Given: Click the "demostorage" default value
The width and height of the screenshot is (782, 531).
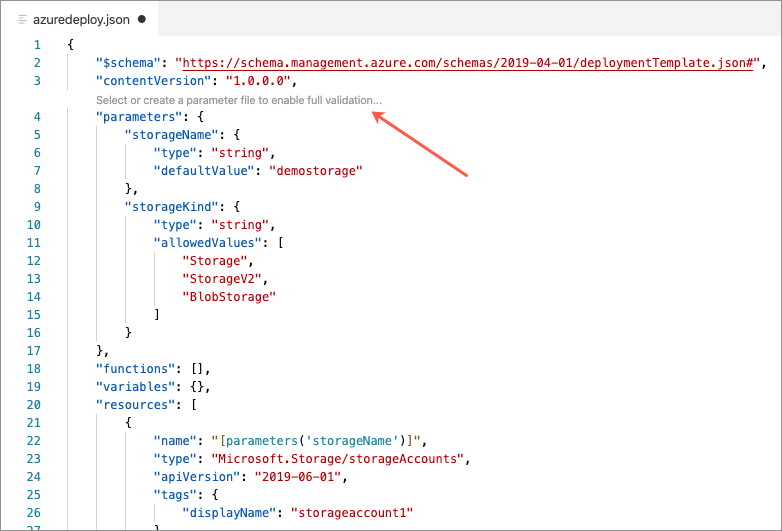Looking at the screenshot, I should [x=316, y=171].
